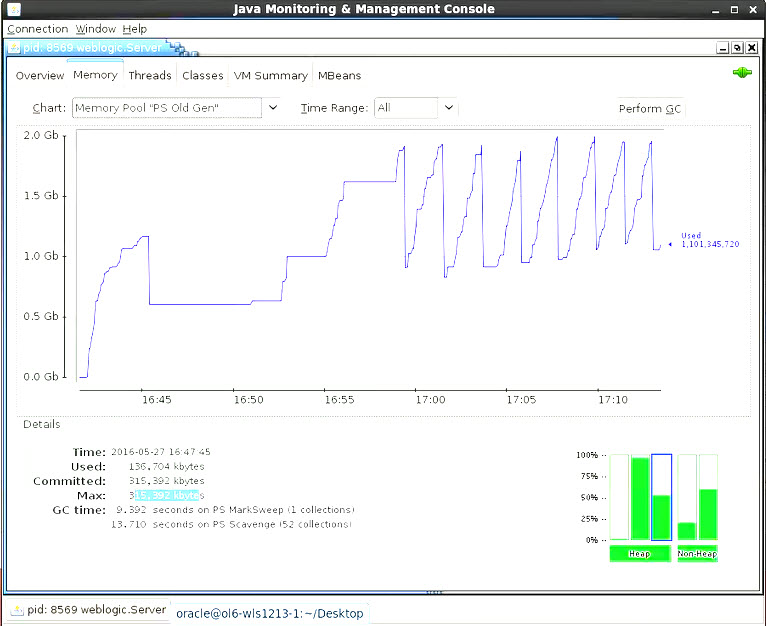Click the 2.0 Gb axis label

coord(41,135)
